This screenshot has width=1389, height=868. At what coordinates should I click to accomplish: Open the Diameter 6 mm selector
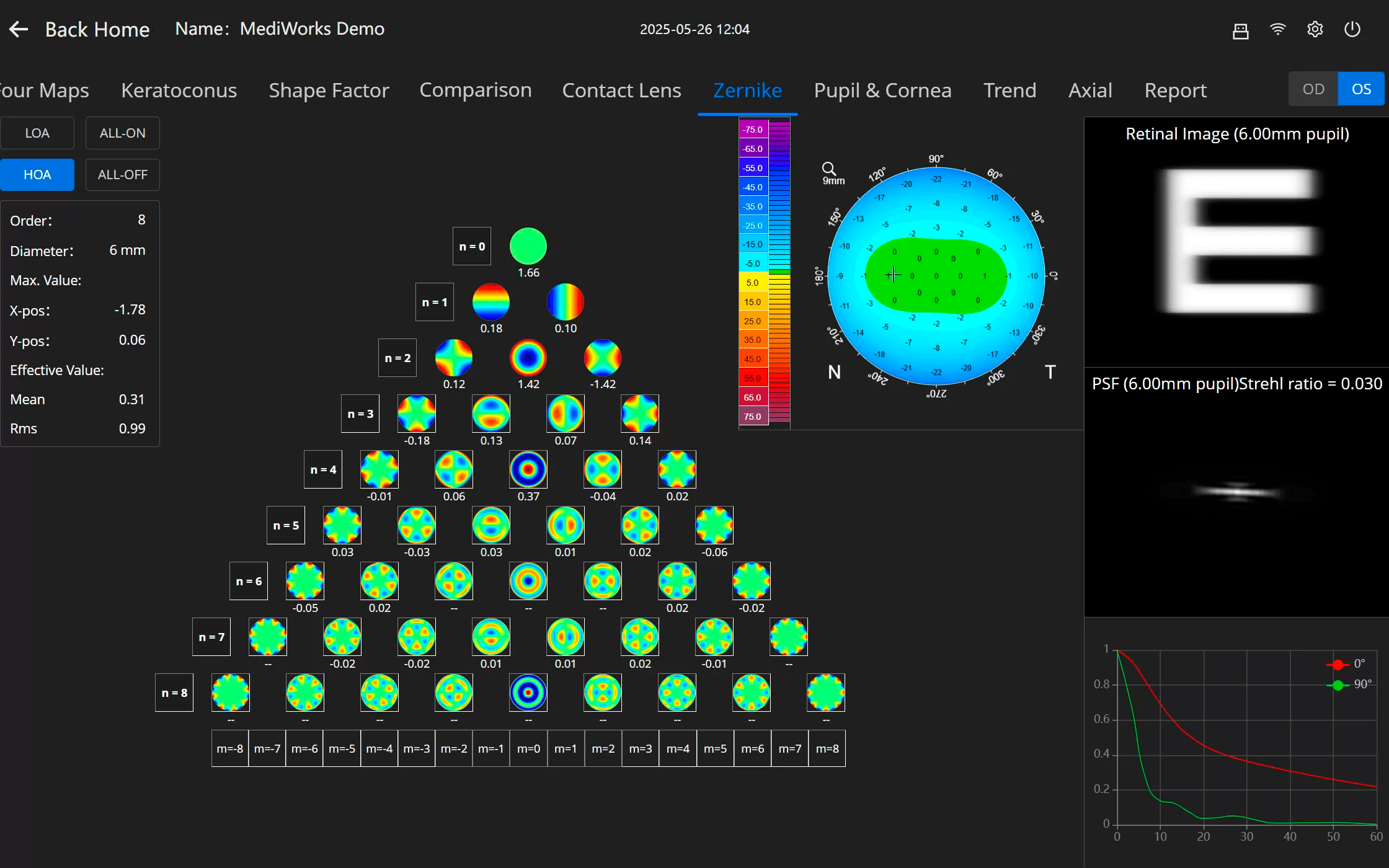click(x=127, y=250)
